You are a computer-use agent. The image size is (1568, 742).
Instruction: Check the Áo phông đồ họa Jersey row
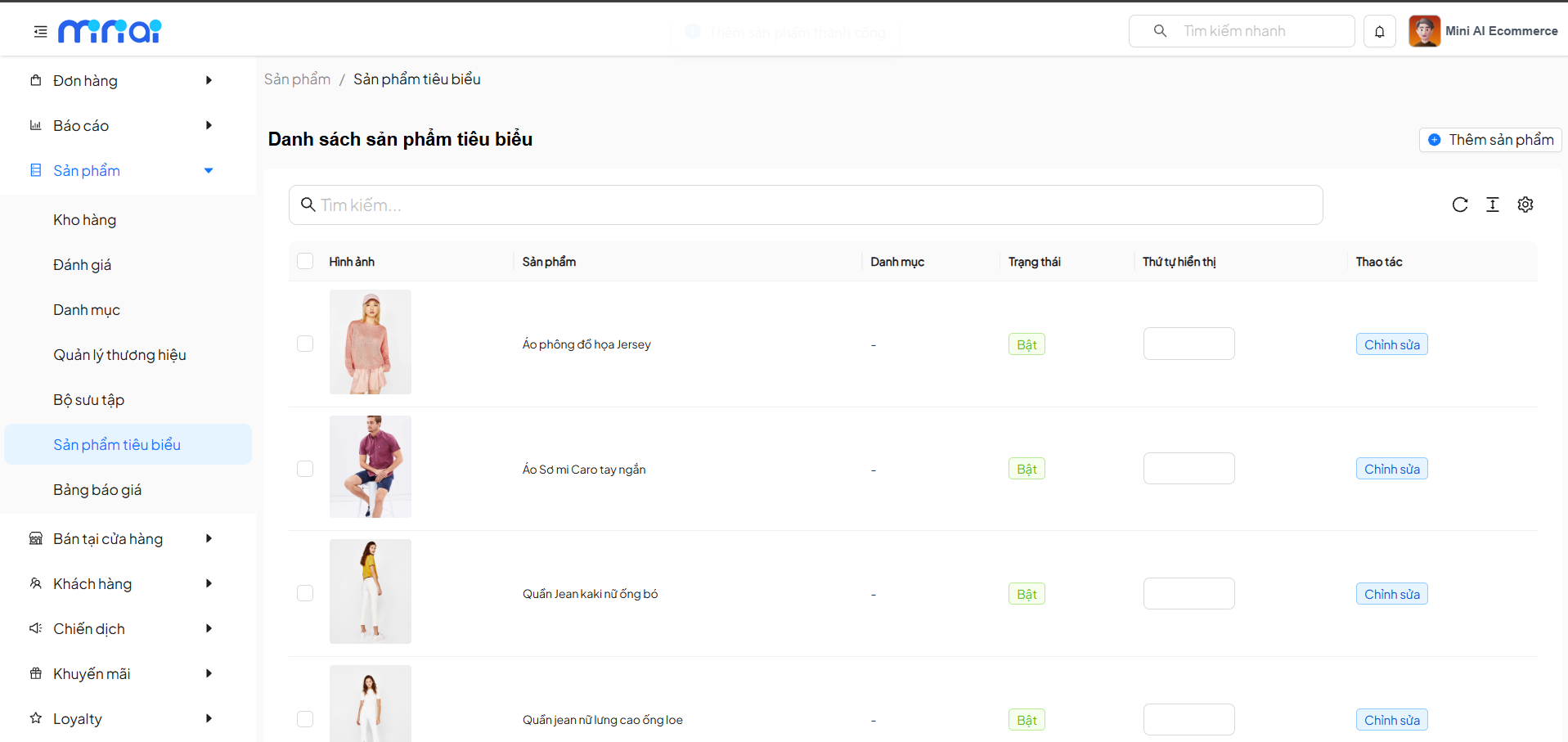click(305, 344)
